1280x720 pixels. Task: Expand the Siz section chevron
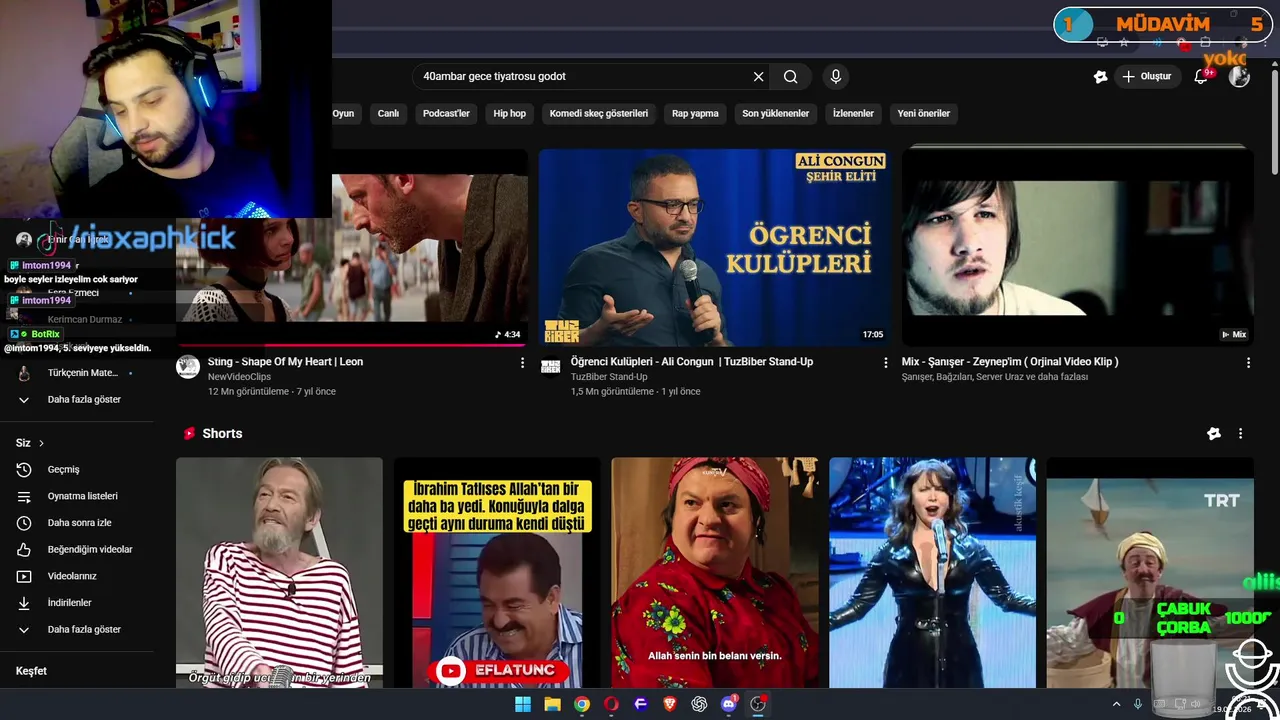(41, 443)
